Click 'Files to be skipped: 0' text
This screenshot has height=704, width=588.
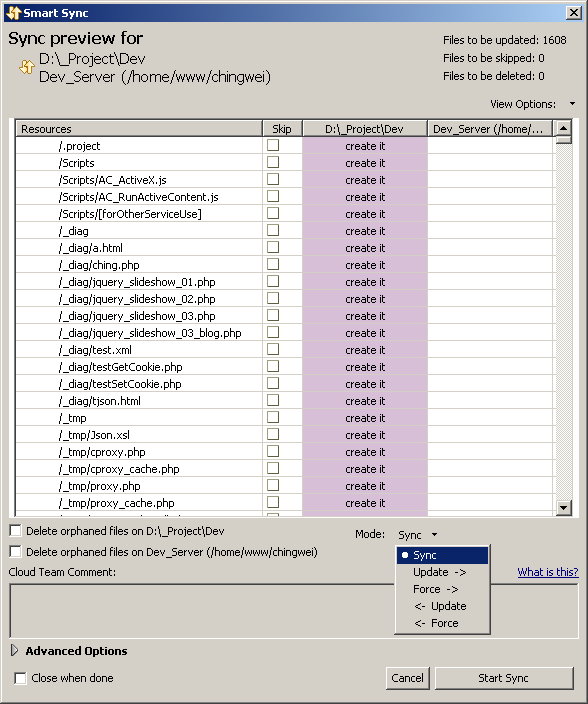click(493, 58)
